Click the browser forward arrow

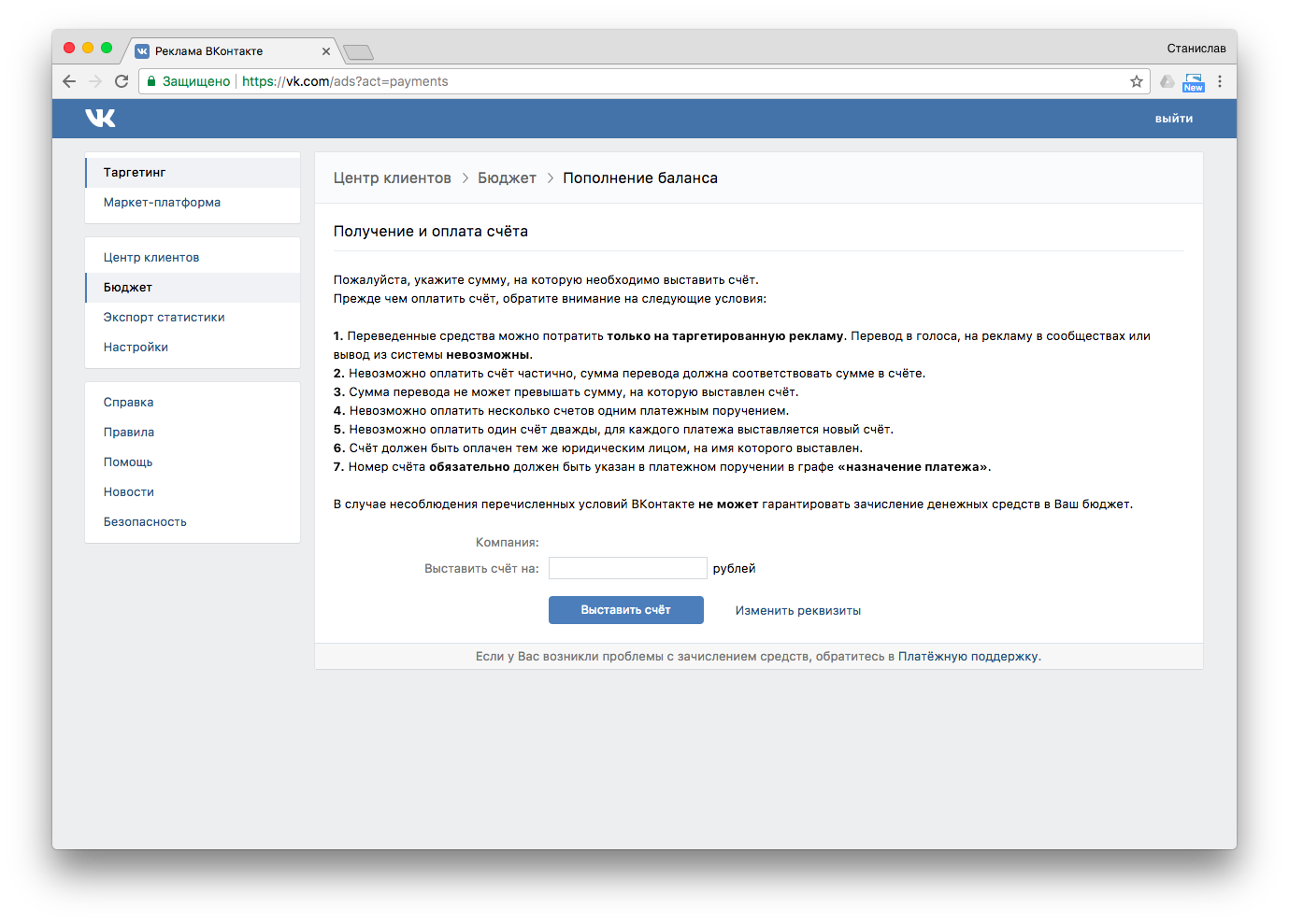tap(95, 81)
